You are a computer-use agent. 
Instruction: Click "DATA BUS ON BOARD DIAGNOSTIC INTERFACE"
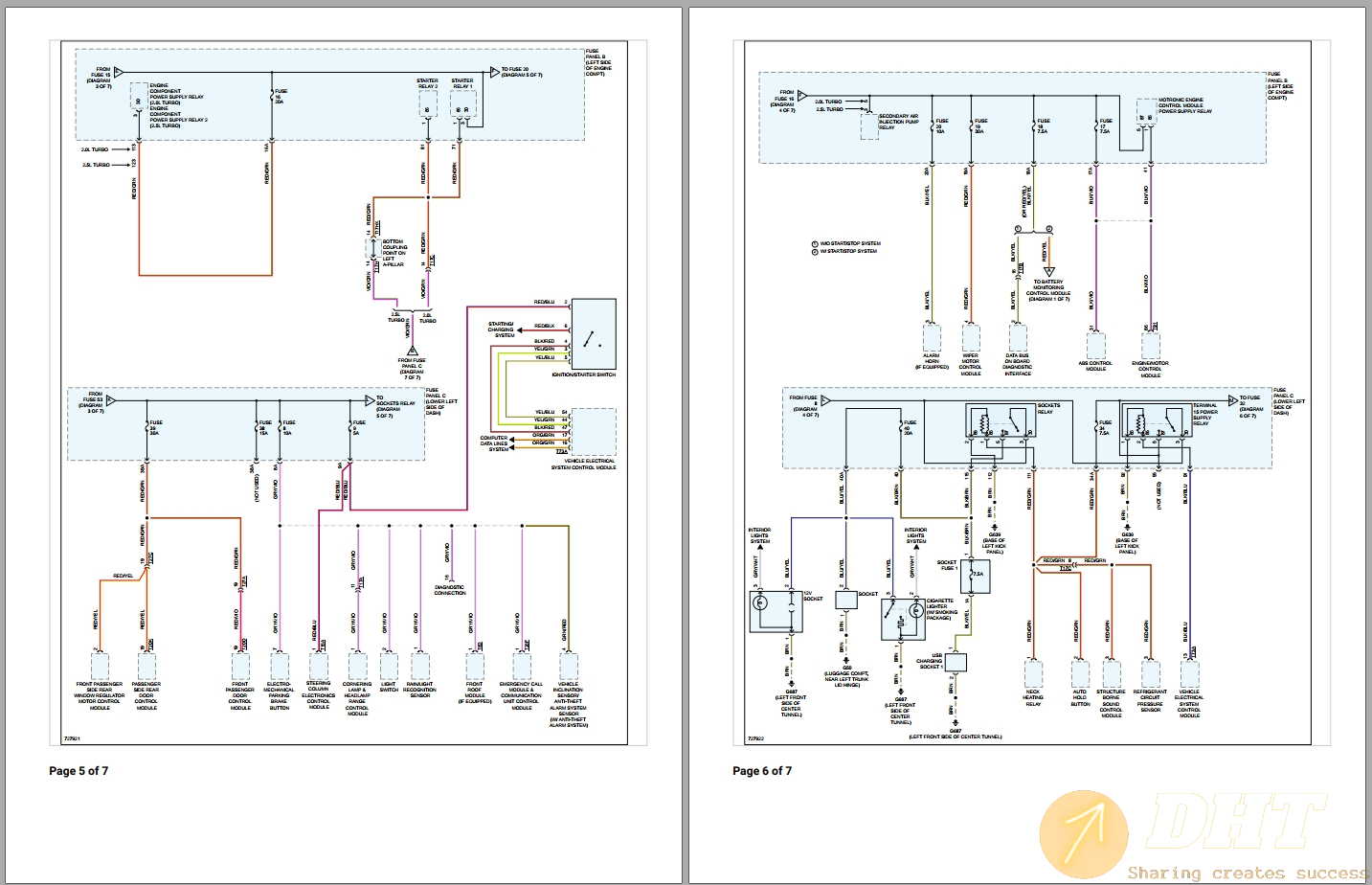[x=1017, y=364]
